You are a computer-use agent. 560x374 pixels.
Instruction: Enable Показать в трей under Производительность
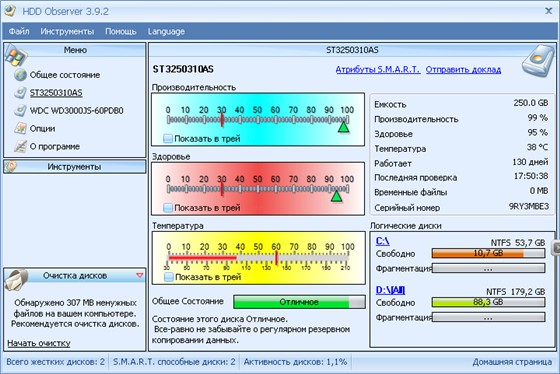pyautogui.click(x=168, y=139)
